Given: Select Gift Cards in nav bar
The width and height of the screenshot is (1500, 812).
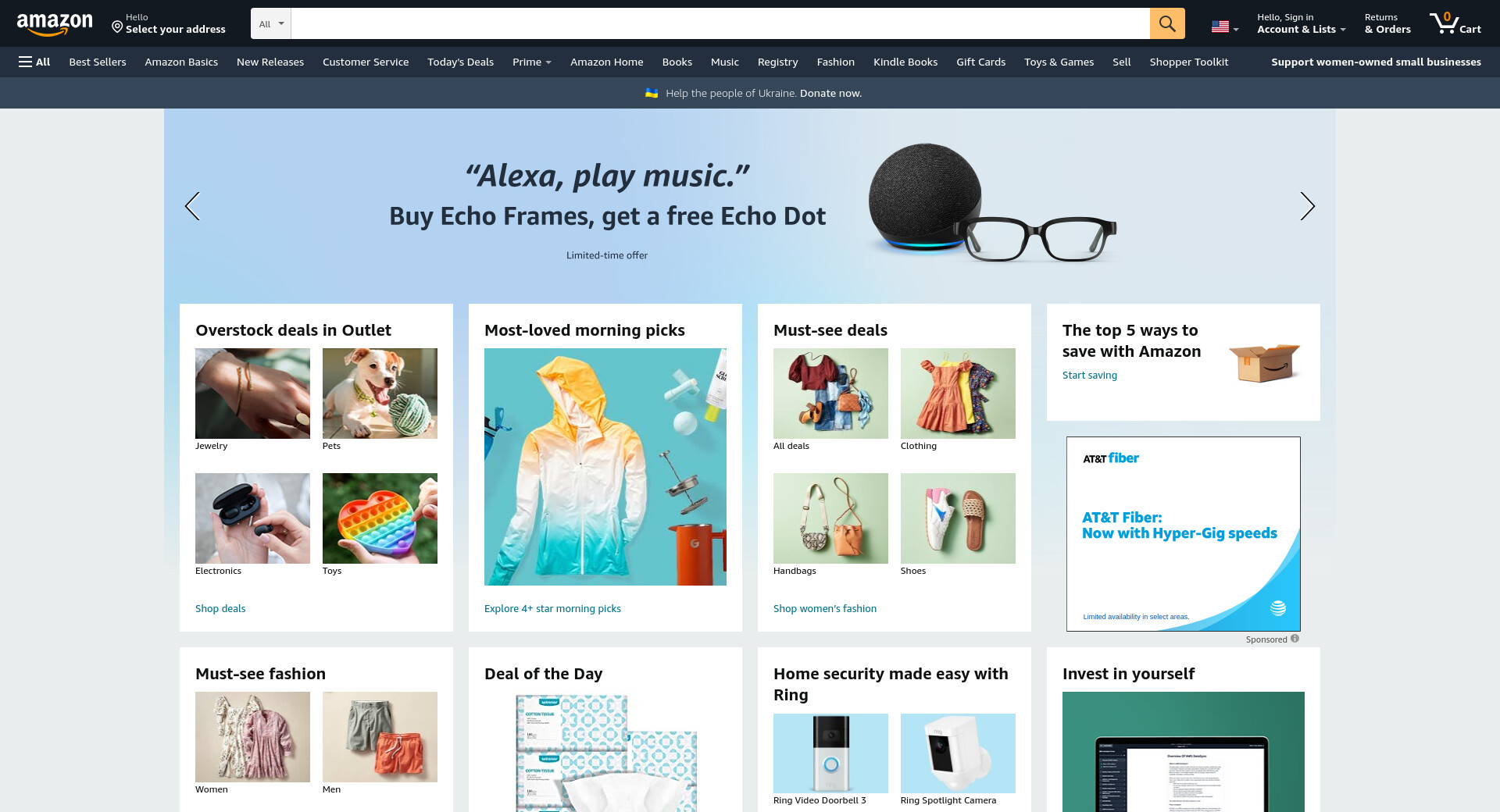Looking at the screenshot, I should tap(980, 62).
